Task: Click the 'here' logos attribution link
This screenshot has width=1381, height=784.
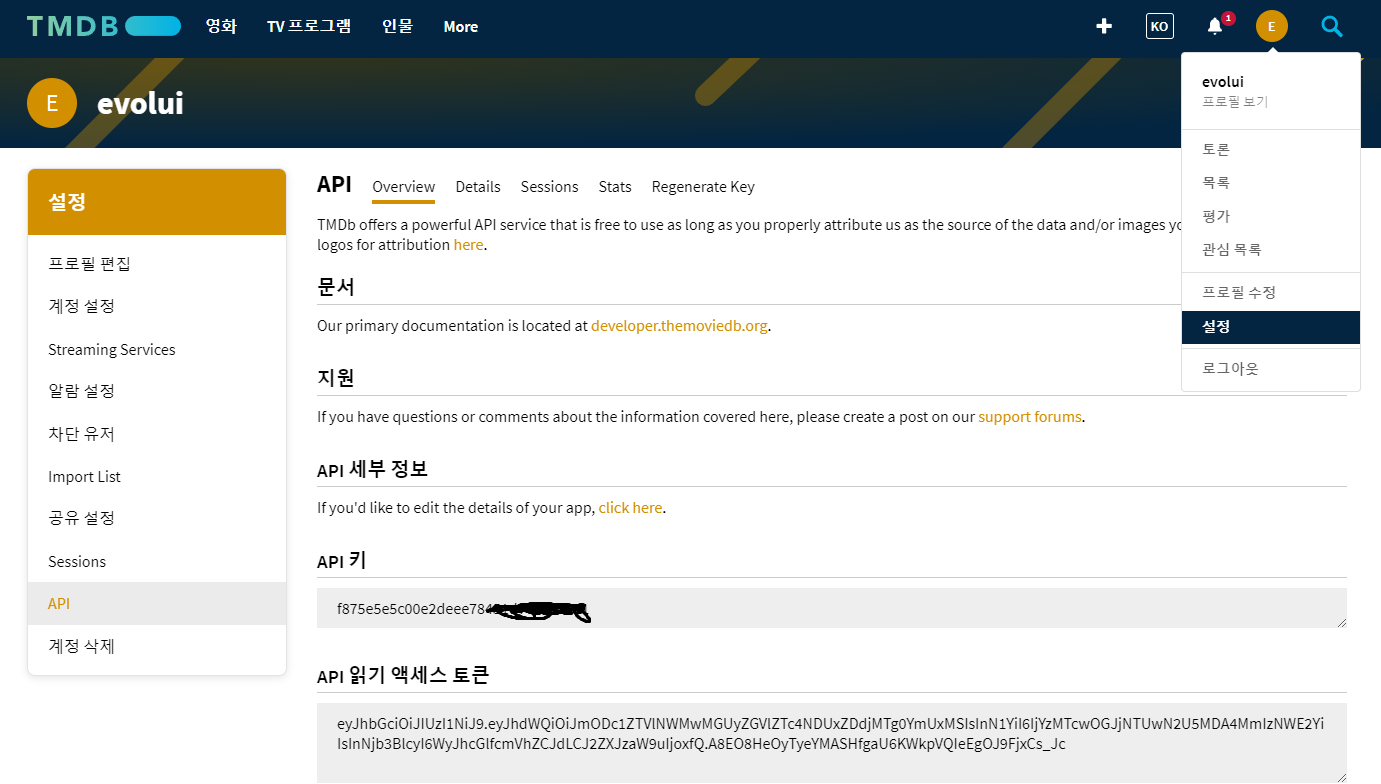Action: pyautogui.click(x=468, y=245)
